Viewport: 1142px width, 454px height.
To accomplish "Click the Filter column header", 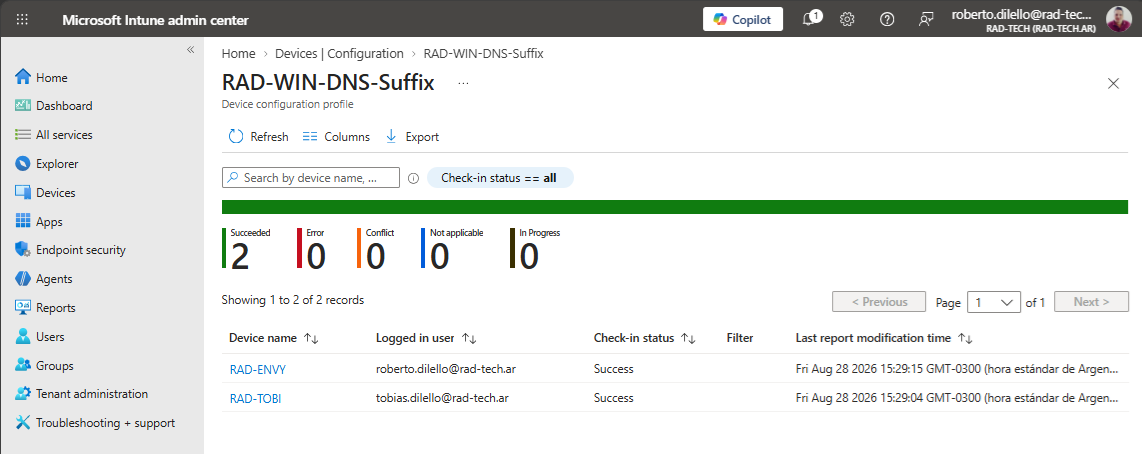I will tap(739, 338).
